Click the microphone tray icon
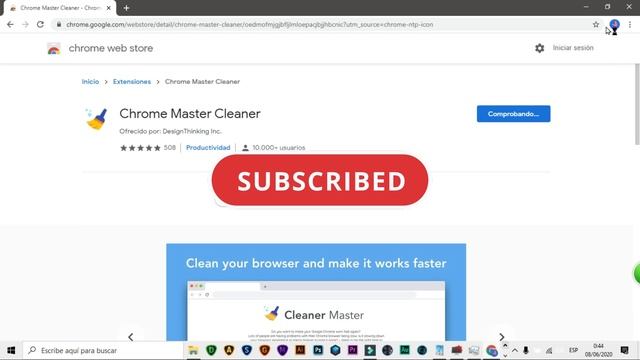This screenshot has width=640, height=360. [526, 350]
